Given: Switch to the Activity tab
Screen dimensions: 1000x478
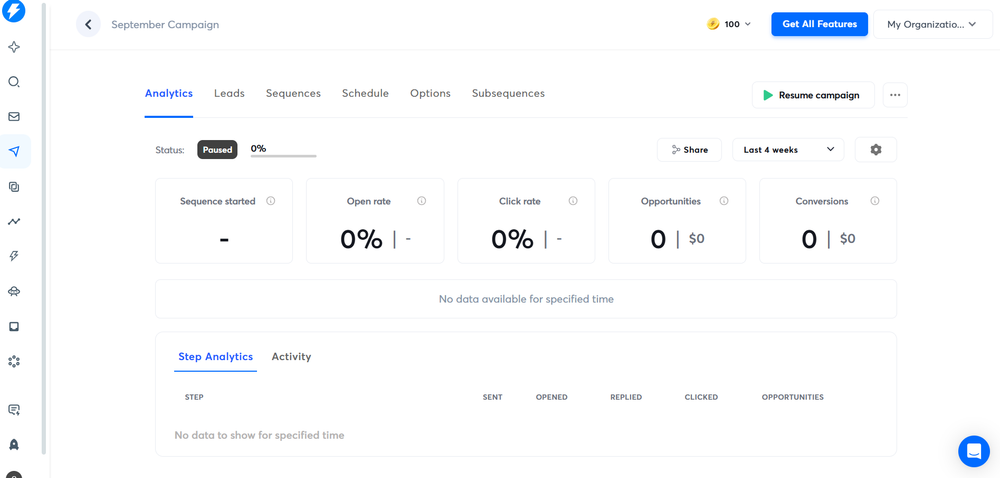Looking at the screenshot, I should click(291, 357).
